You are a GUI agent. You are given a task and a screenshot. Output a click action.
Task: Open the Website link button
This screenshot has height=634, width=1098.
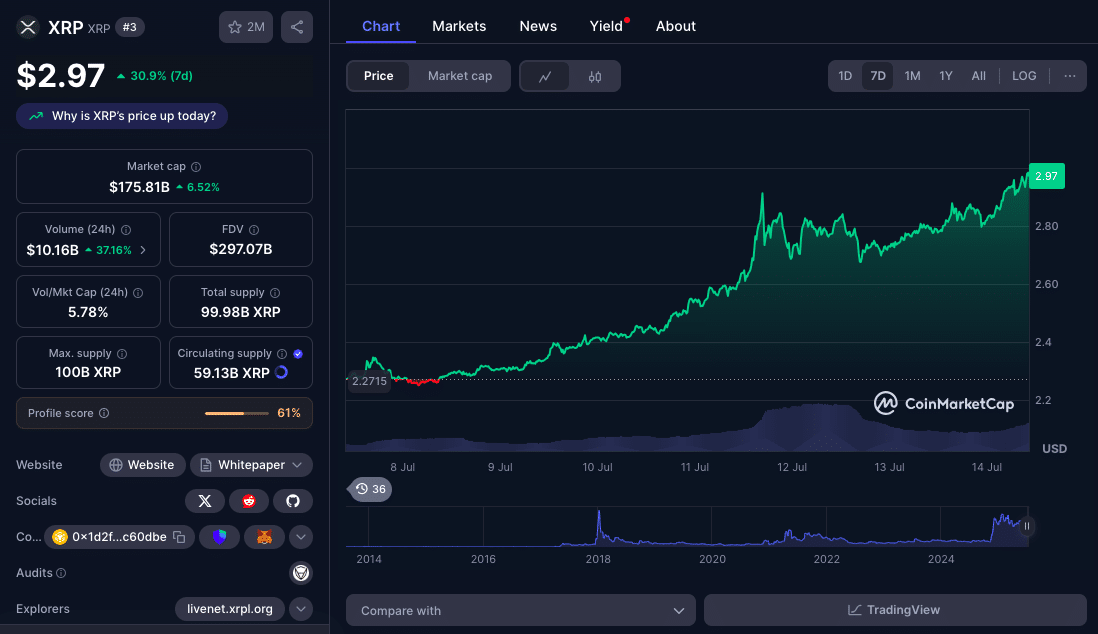(142, 465)
